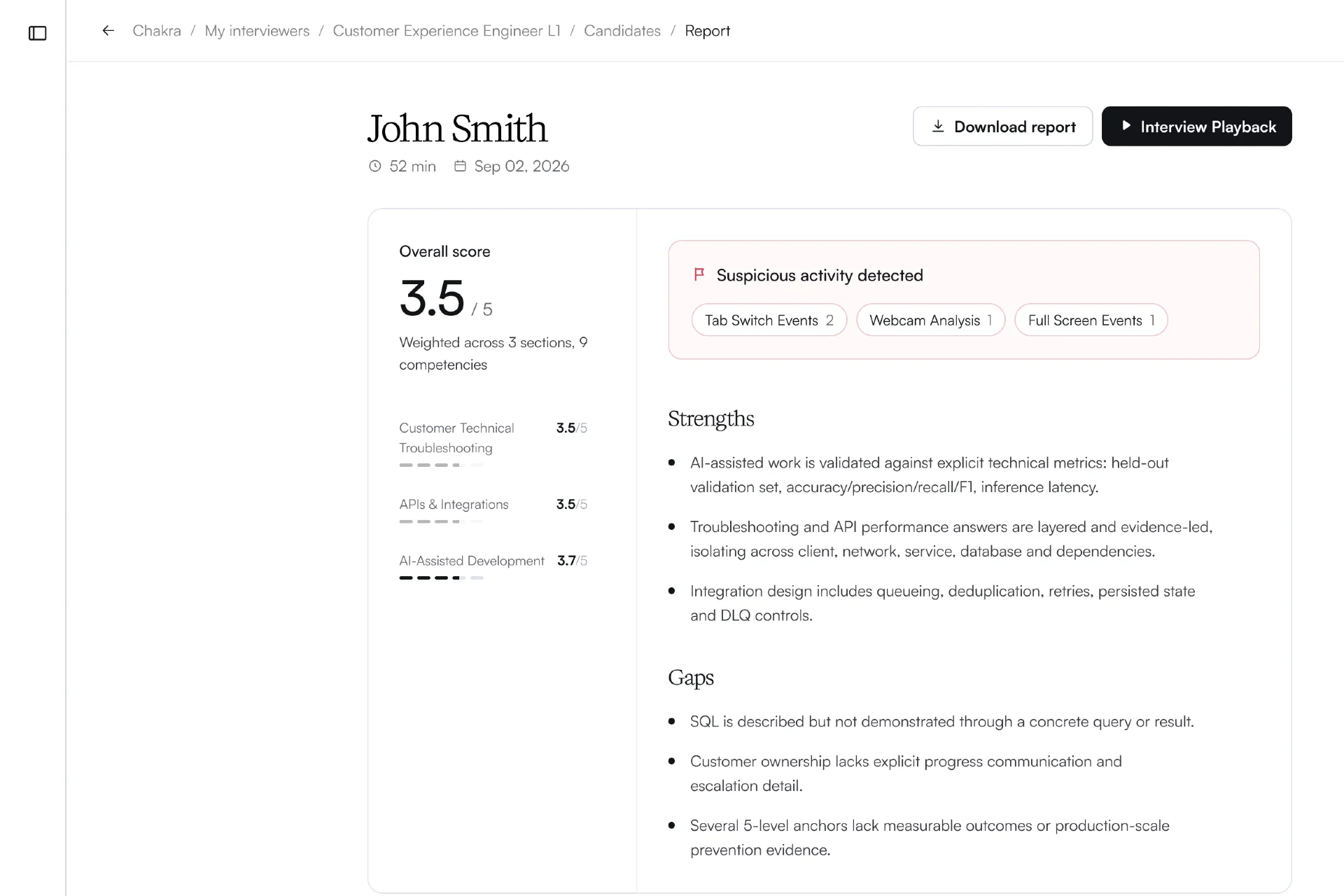Navigate to Candidates breadcrumb
The height and width of the screenshot is (896, 1344).
(622, 31)
